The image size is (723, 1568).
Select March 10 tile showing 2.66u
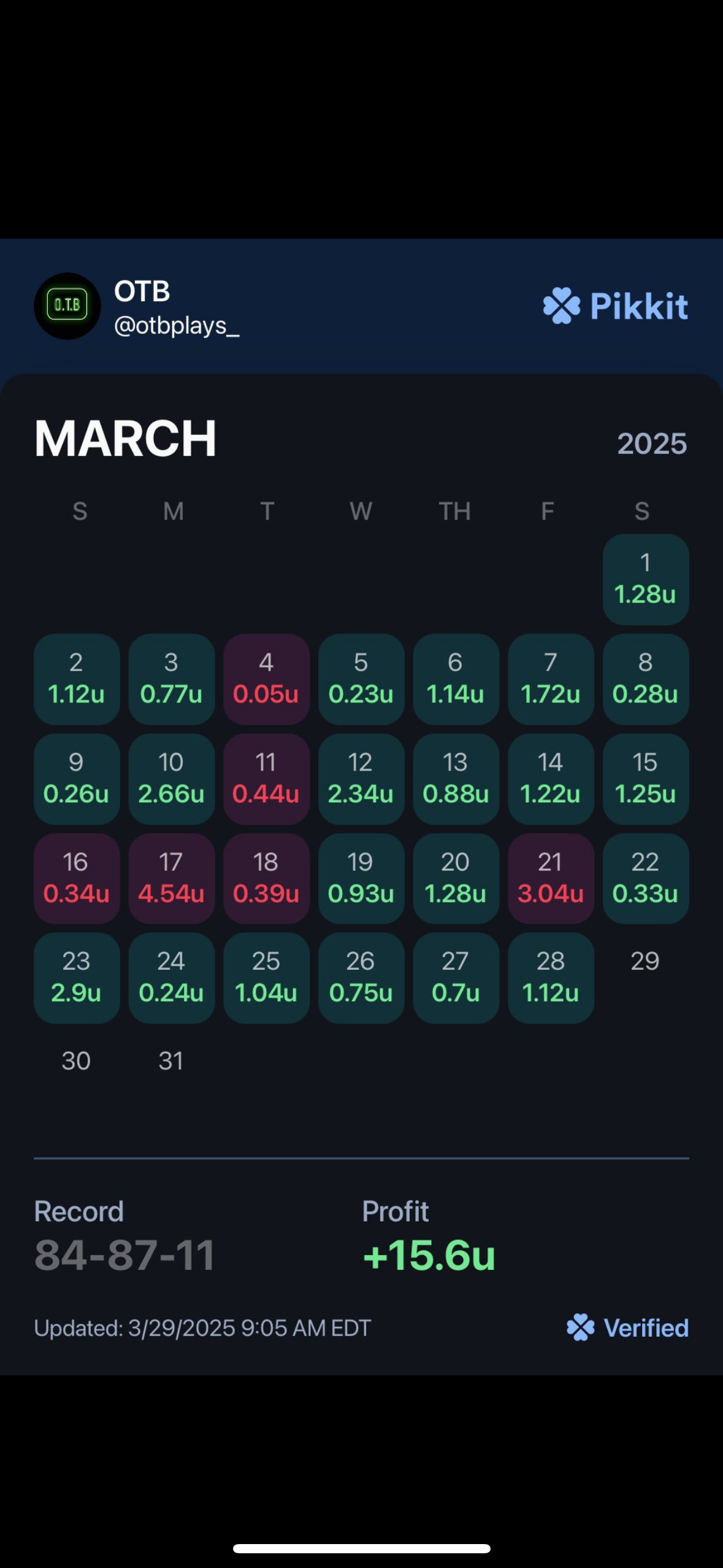(x=171, y=779)
